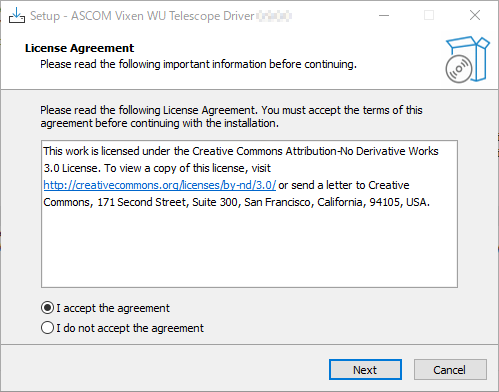The width and height of the screenshot is (499, 392).
Task: Click inside the license text box's empty area
Action: coord(249,248)
